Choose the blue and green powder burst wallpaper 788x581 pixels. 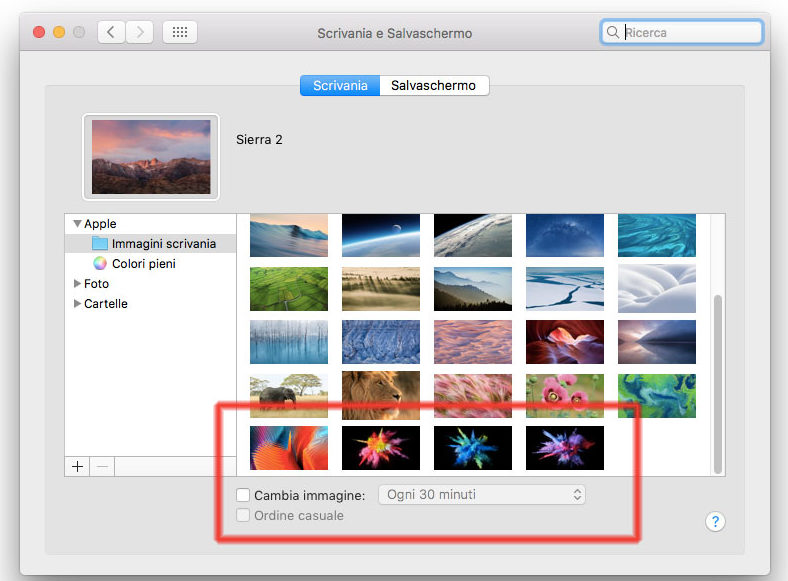click(x=473, y=448)
